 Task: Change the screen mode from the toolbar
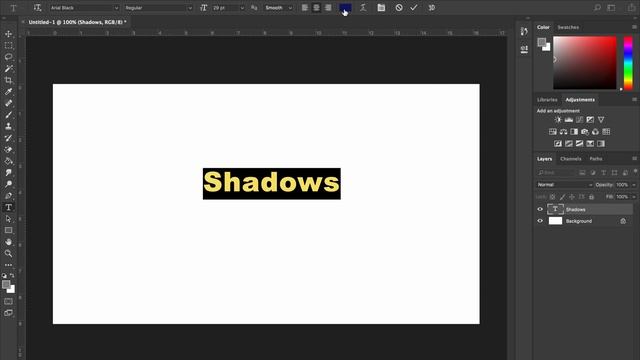pos(9,313)
